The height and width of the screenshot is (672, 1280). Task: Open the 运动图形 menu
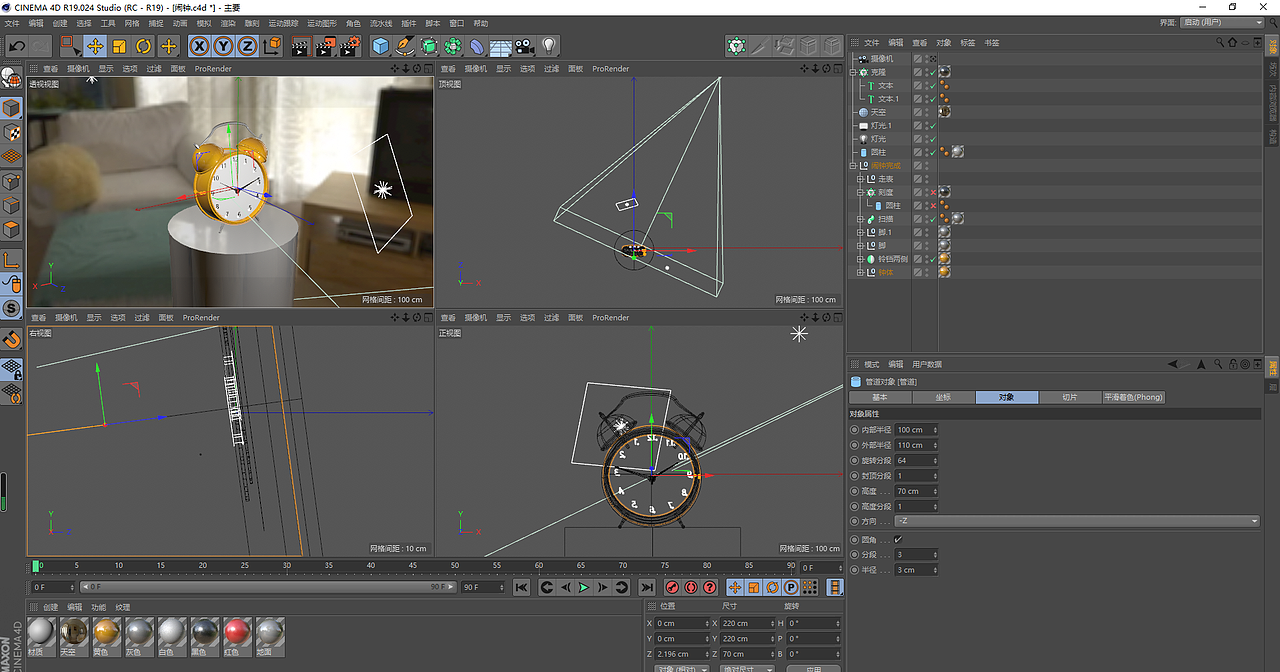tap(321, 22)
